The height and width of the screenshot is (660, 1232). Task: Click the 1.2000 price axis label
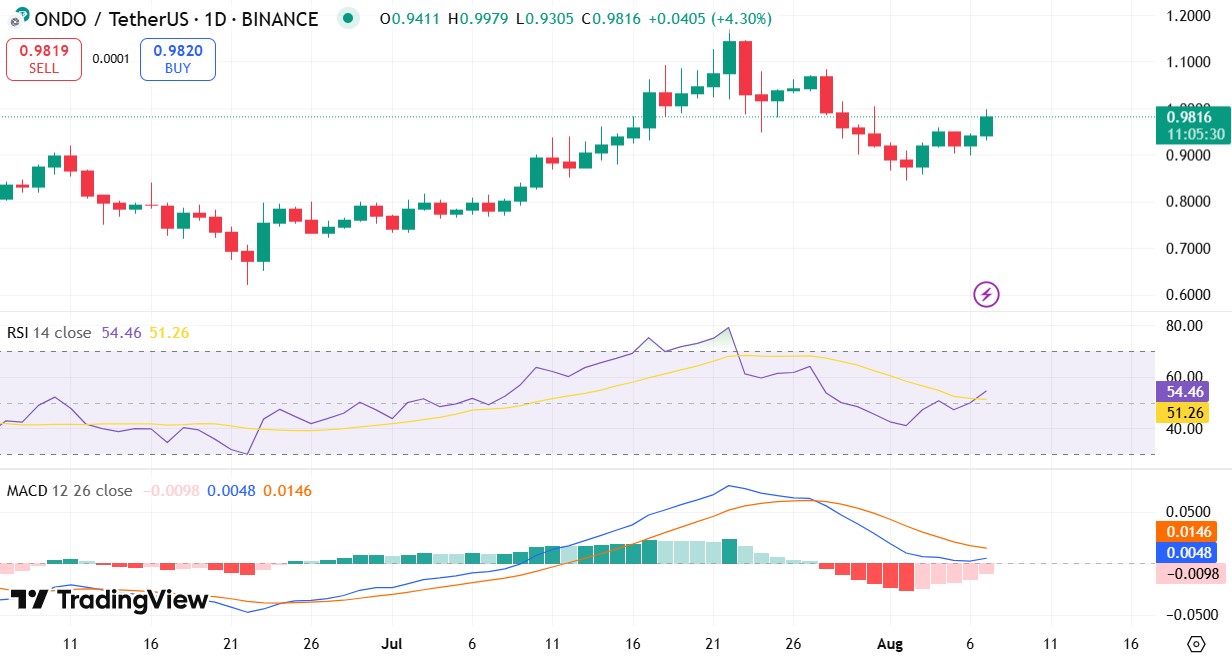1190,16
